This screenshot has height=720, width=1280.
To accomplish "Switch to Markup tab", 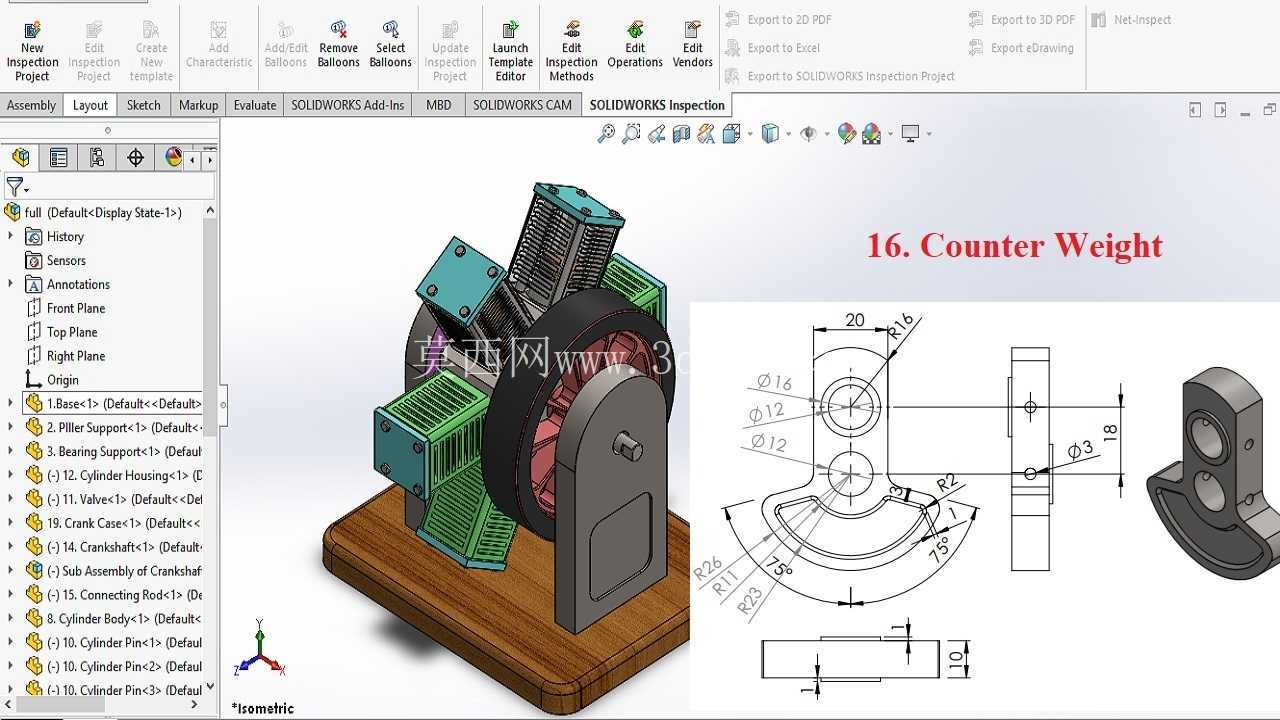I will (x=198, y=105).
